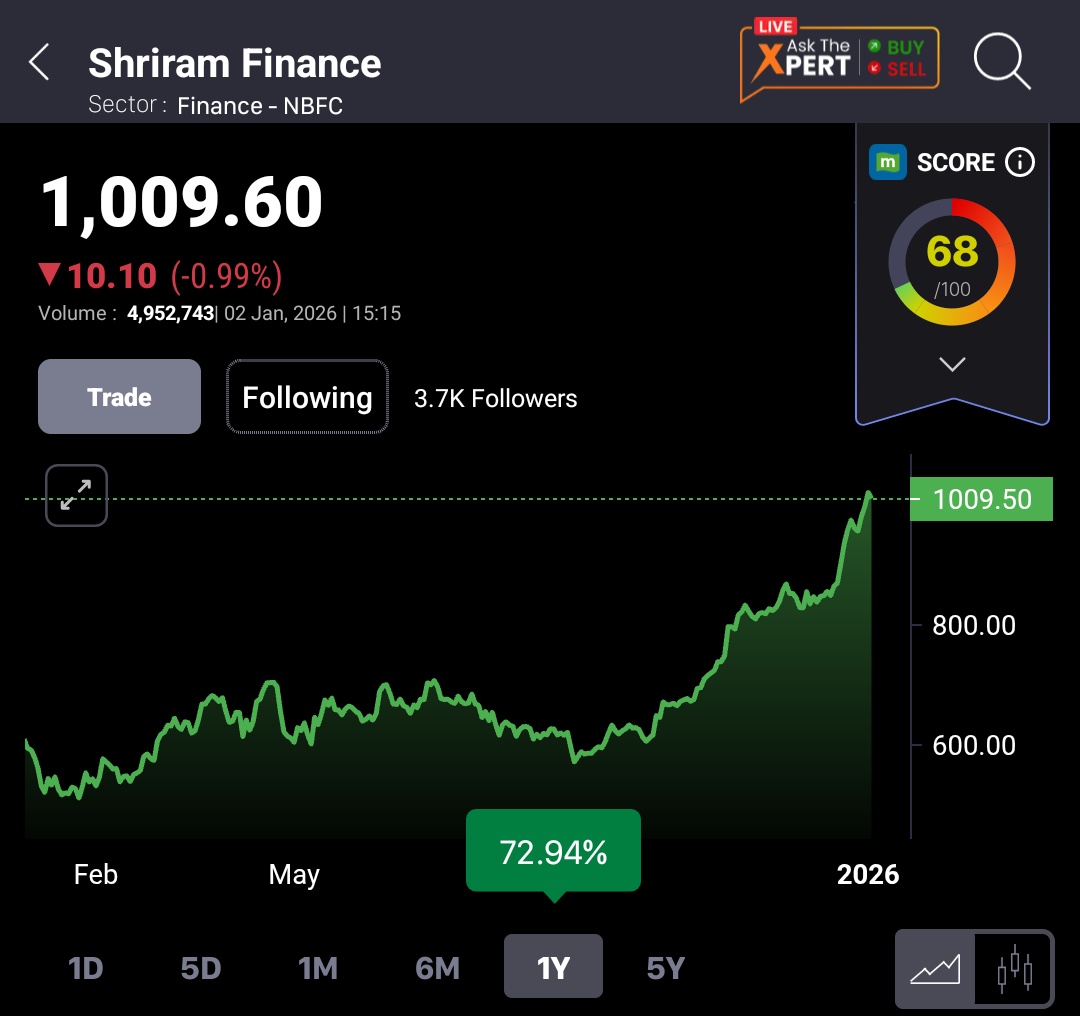Tap the Shriram Finance title
This screenshot has width=1080, height=1016.
click(234, 63)
